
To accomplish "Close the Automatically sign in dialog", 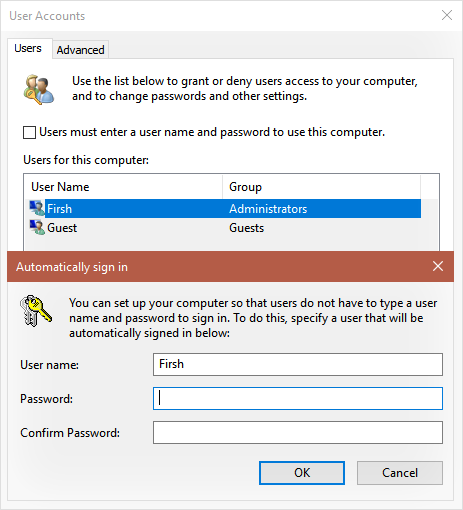I will click(438, 266).
